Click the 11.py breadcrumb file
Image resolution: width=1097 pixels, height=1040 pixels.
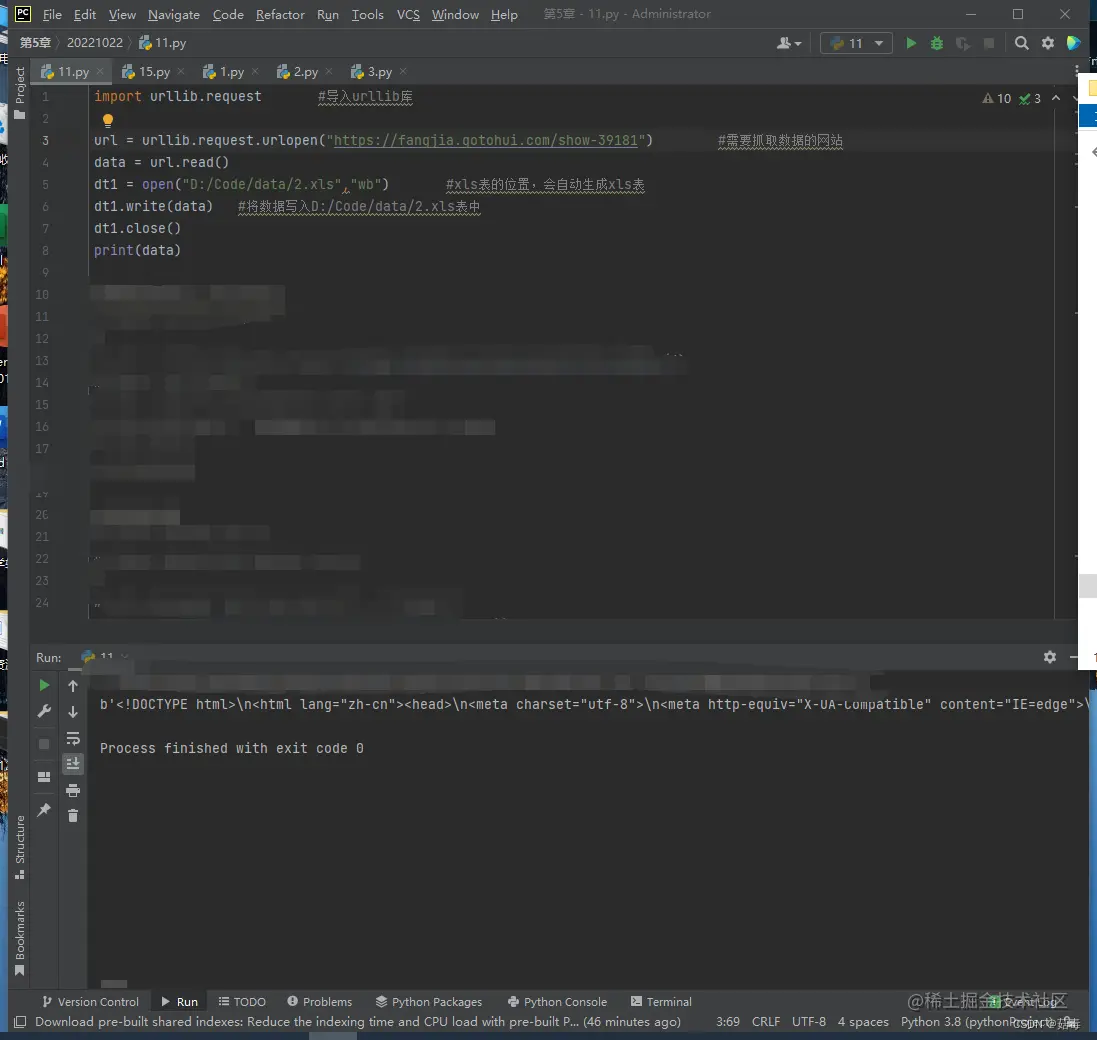pos(162,43)
